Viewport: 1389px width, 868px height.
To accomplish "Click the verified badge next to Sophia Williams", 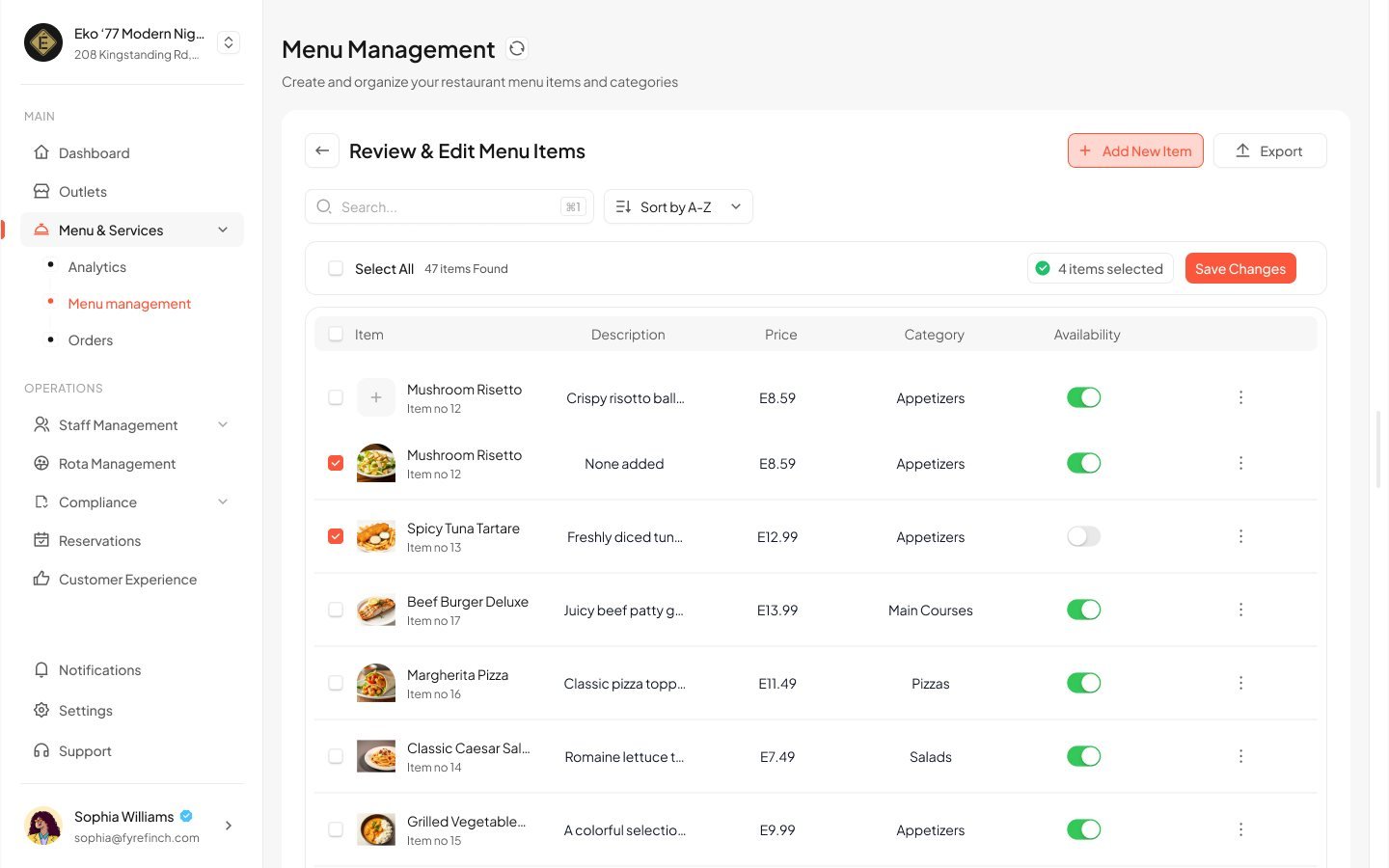I will tap(186, 816).
